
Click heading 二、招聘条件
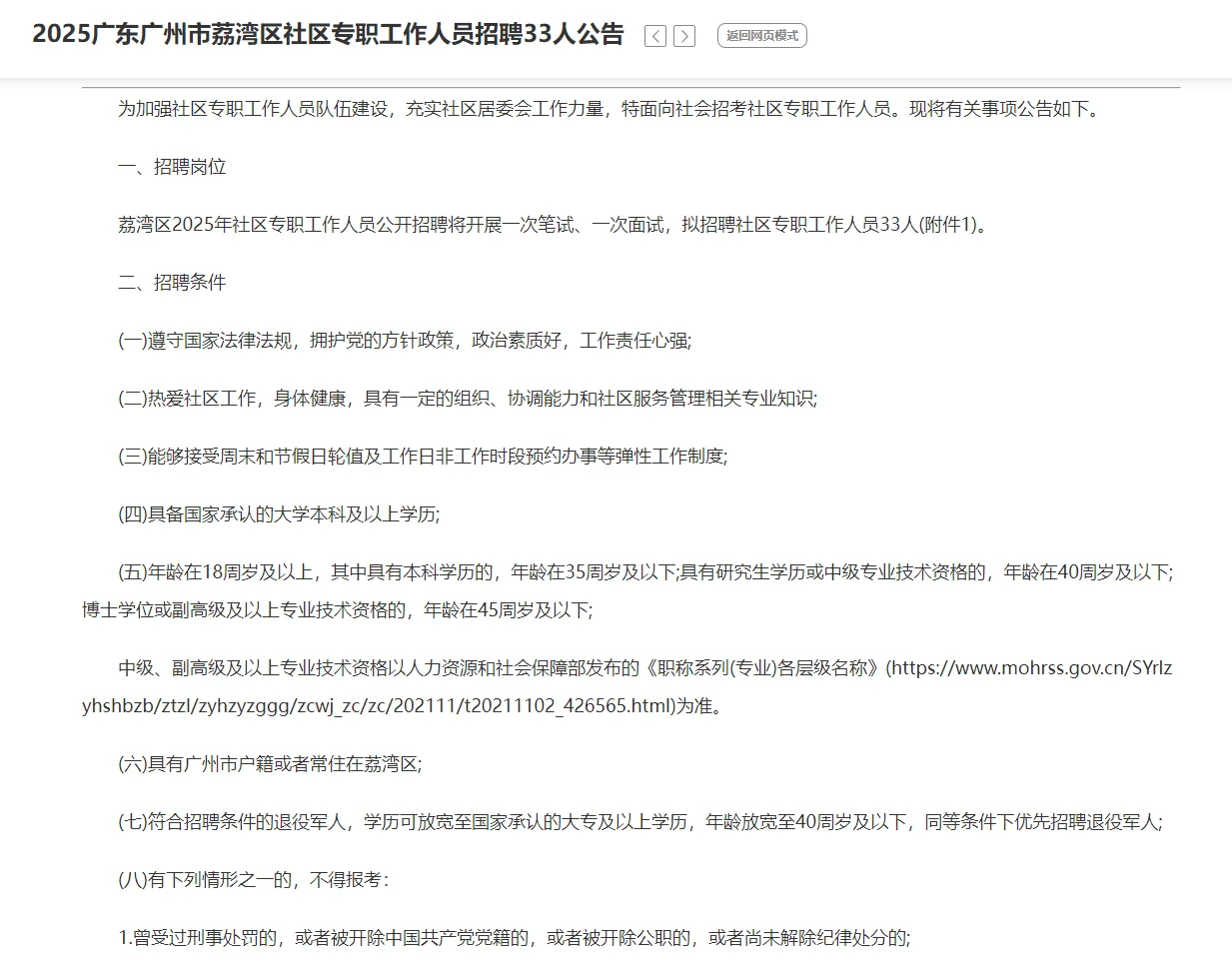[172, 283]
